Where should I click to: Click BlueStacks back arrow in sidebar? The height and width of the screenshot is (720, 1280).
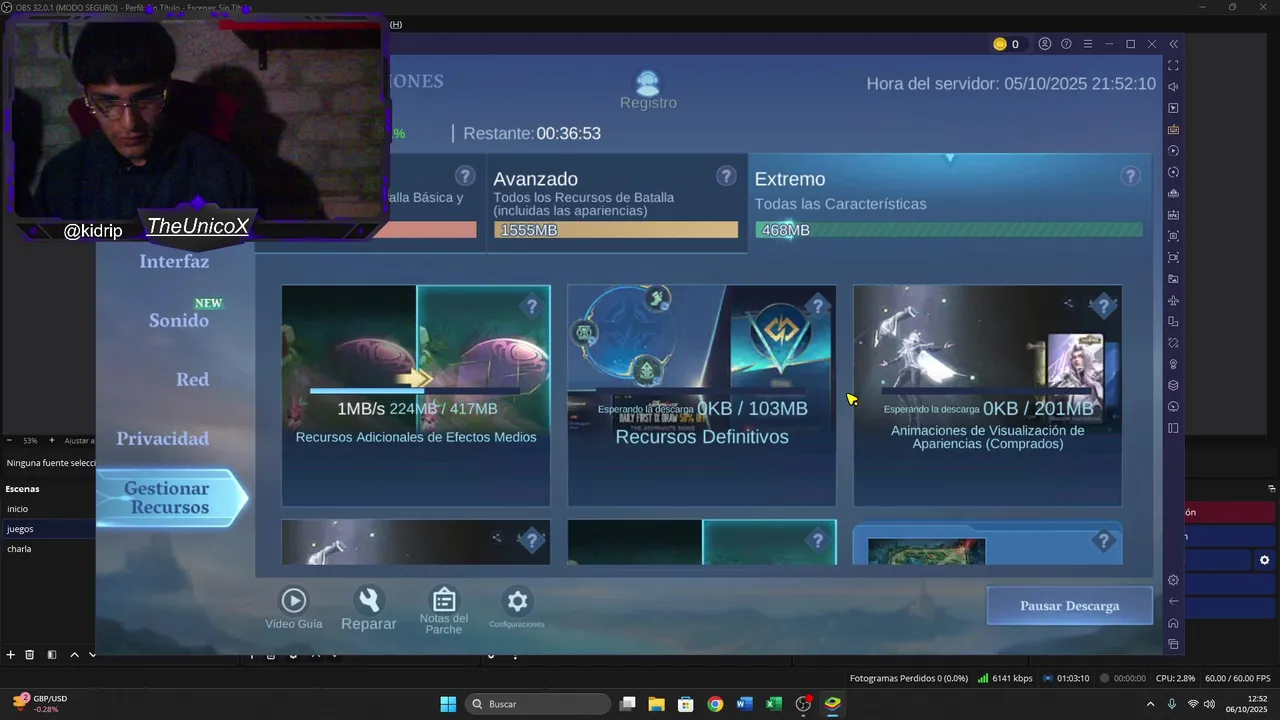point(1173,601)
